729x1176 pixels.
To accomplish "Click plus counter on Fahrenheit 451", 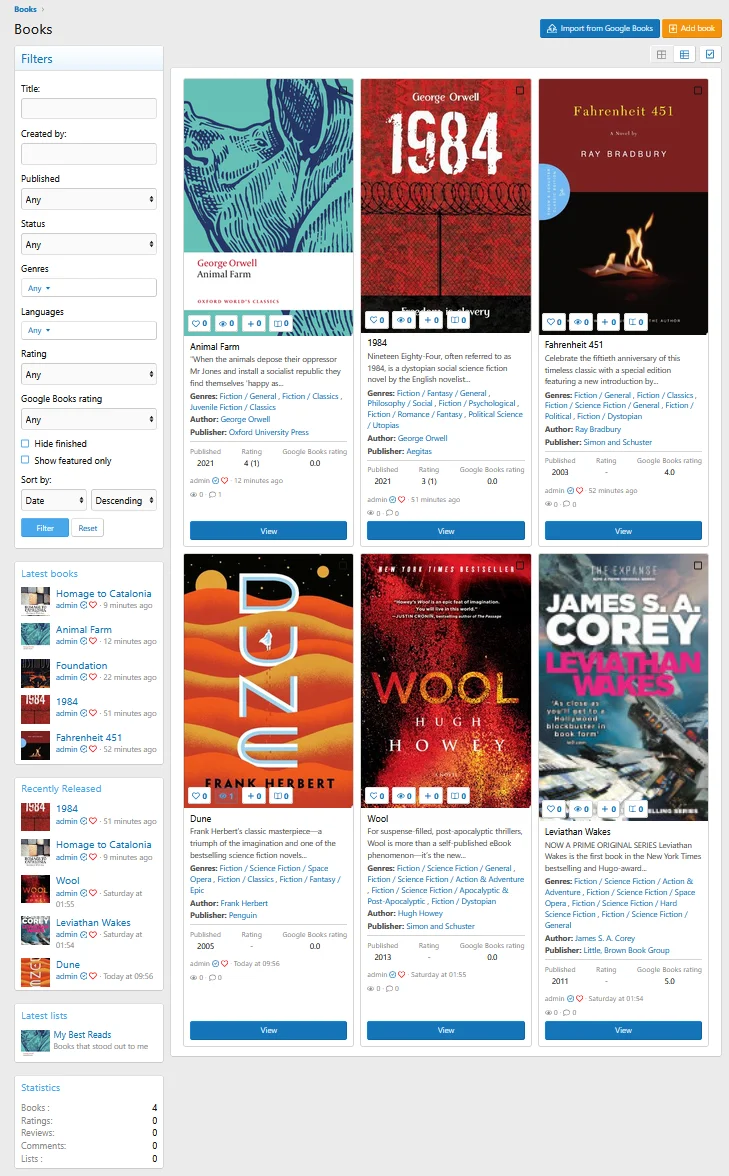I will [609, 322].
